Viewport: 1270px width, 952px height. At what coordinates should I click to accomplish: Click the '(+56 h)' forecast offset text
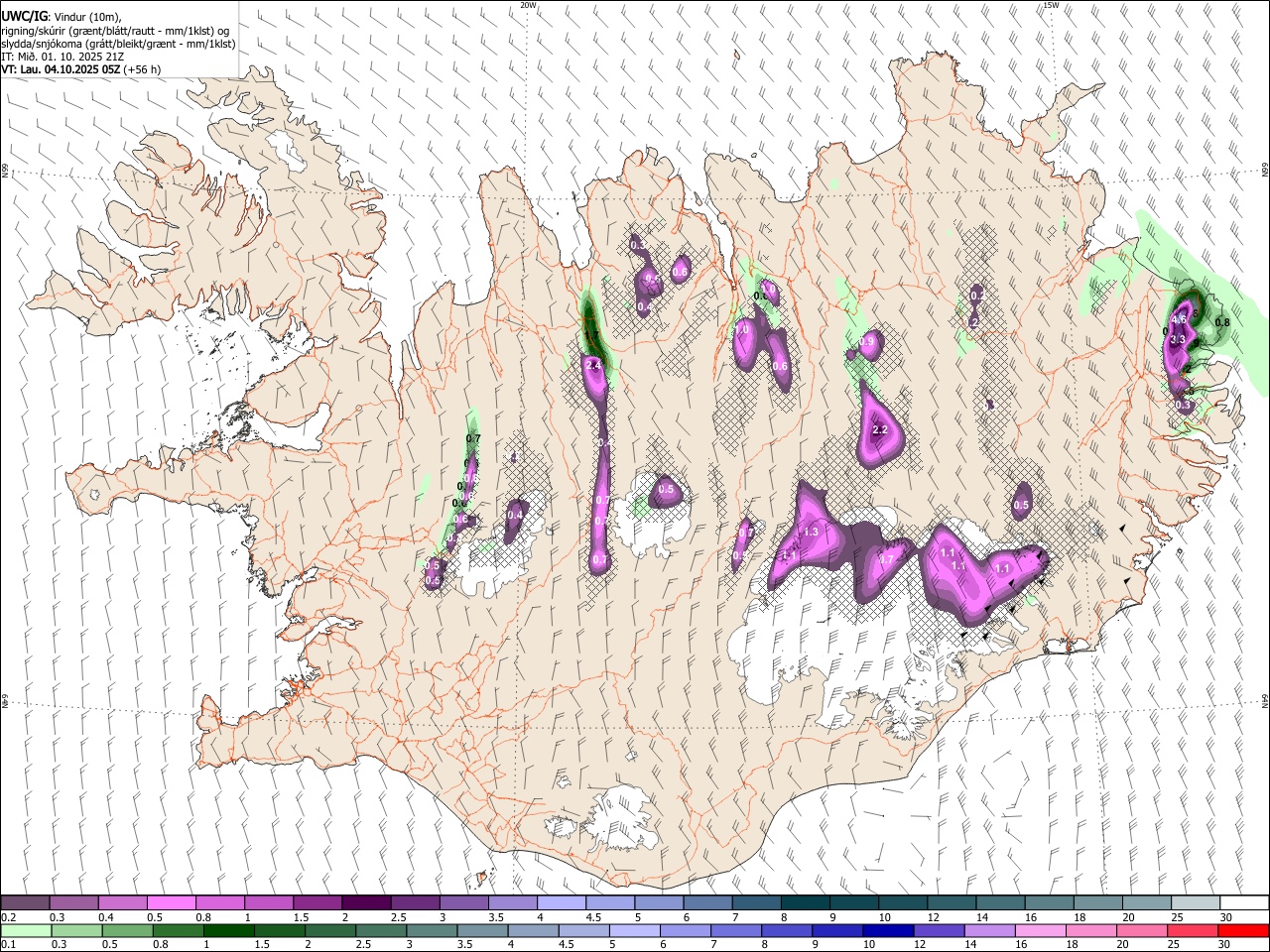142,69
